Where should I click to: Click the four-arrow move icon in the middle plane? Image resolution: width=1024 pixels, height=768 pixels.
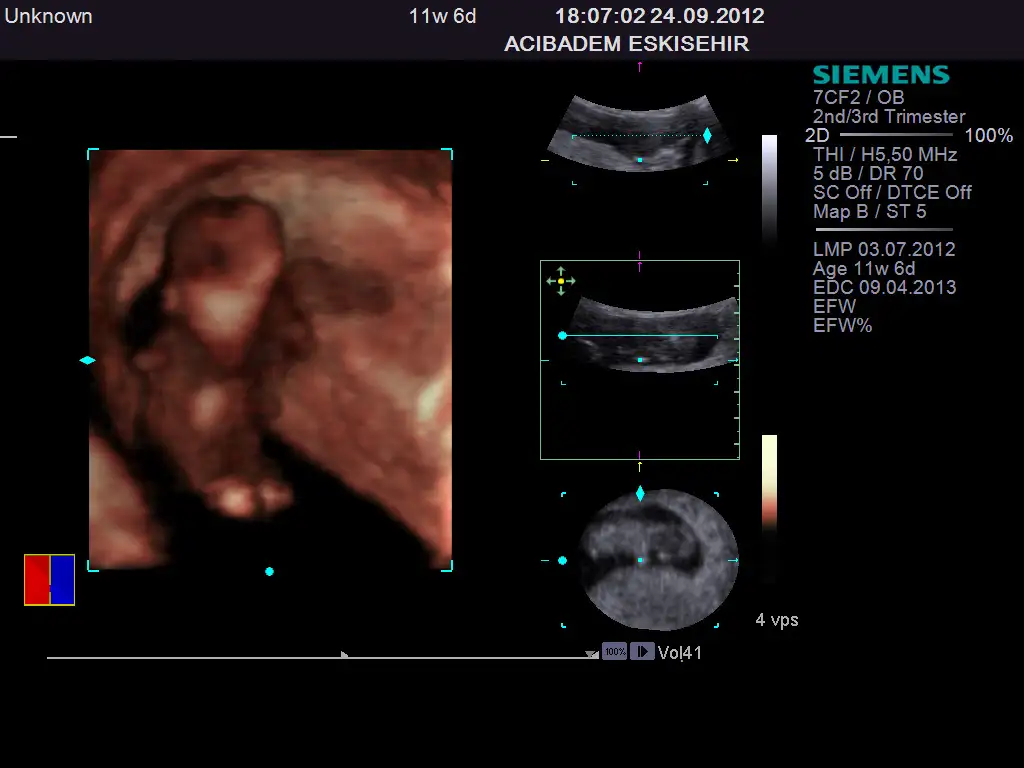click(561, 281)
